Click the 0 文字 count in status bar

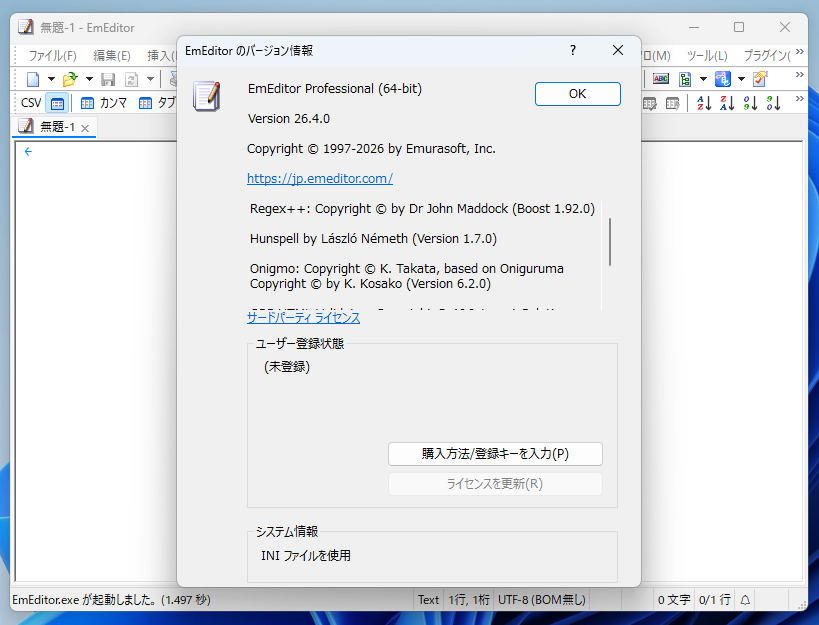point(674,600)
